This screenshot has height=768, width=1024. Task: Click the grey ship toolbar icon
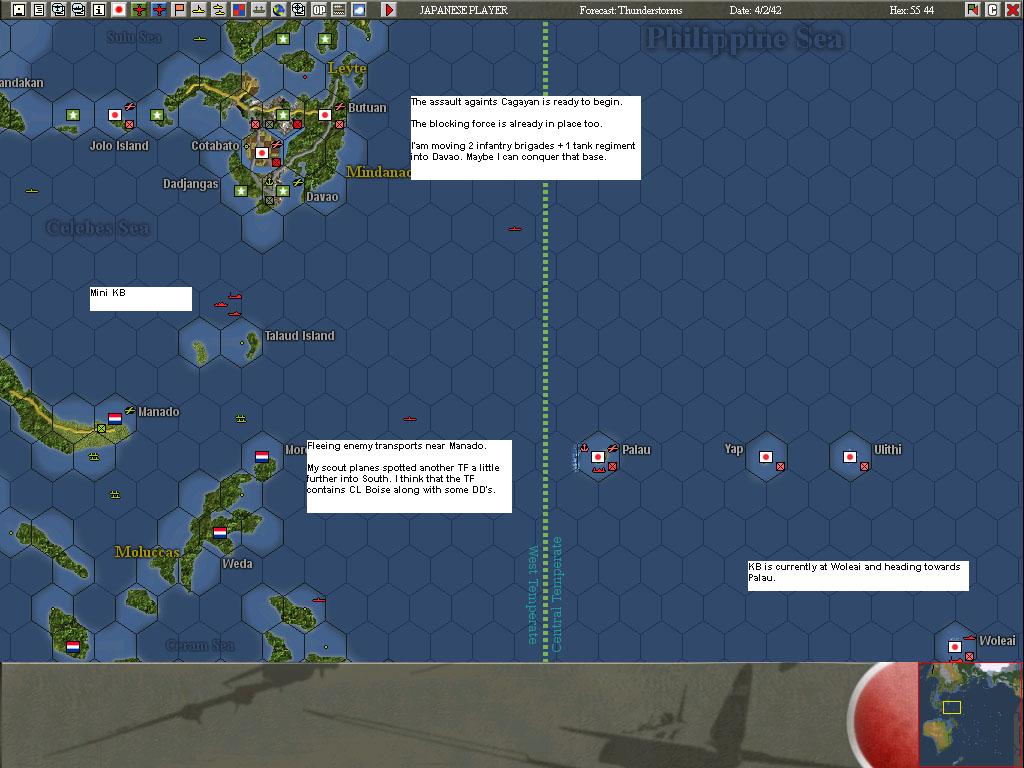click(259, 10)
